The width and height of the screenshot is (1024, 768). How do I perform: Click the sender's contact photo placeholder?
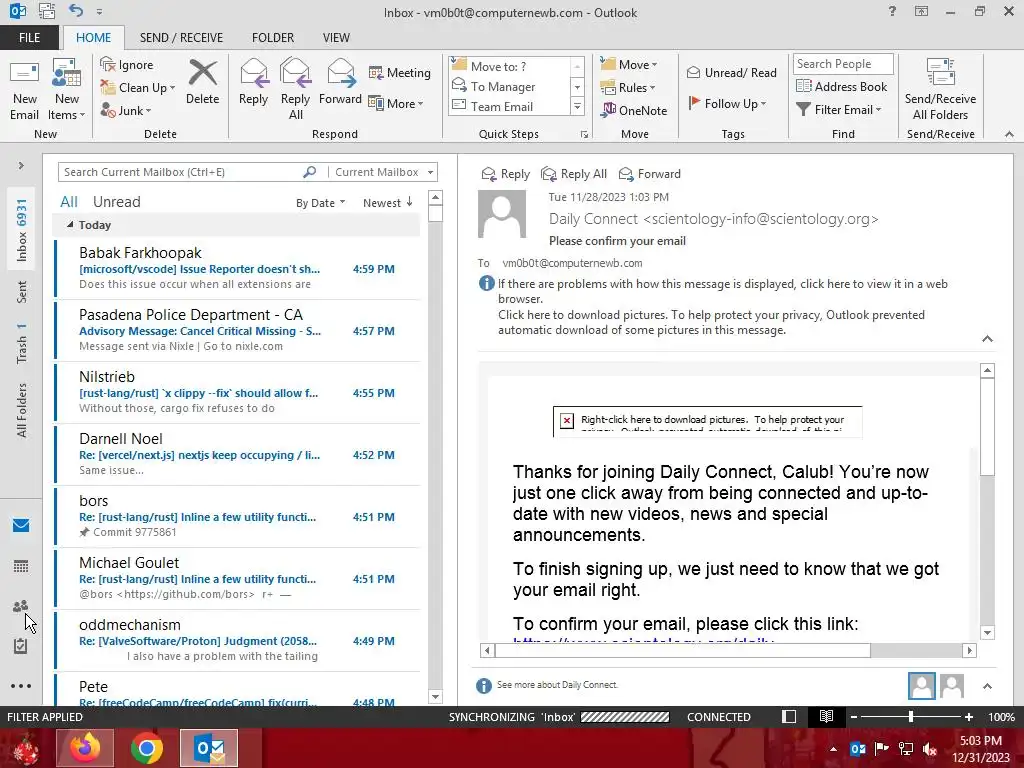pyautogui.click(x=502, y=214)
